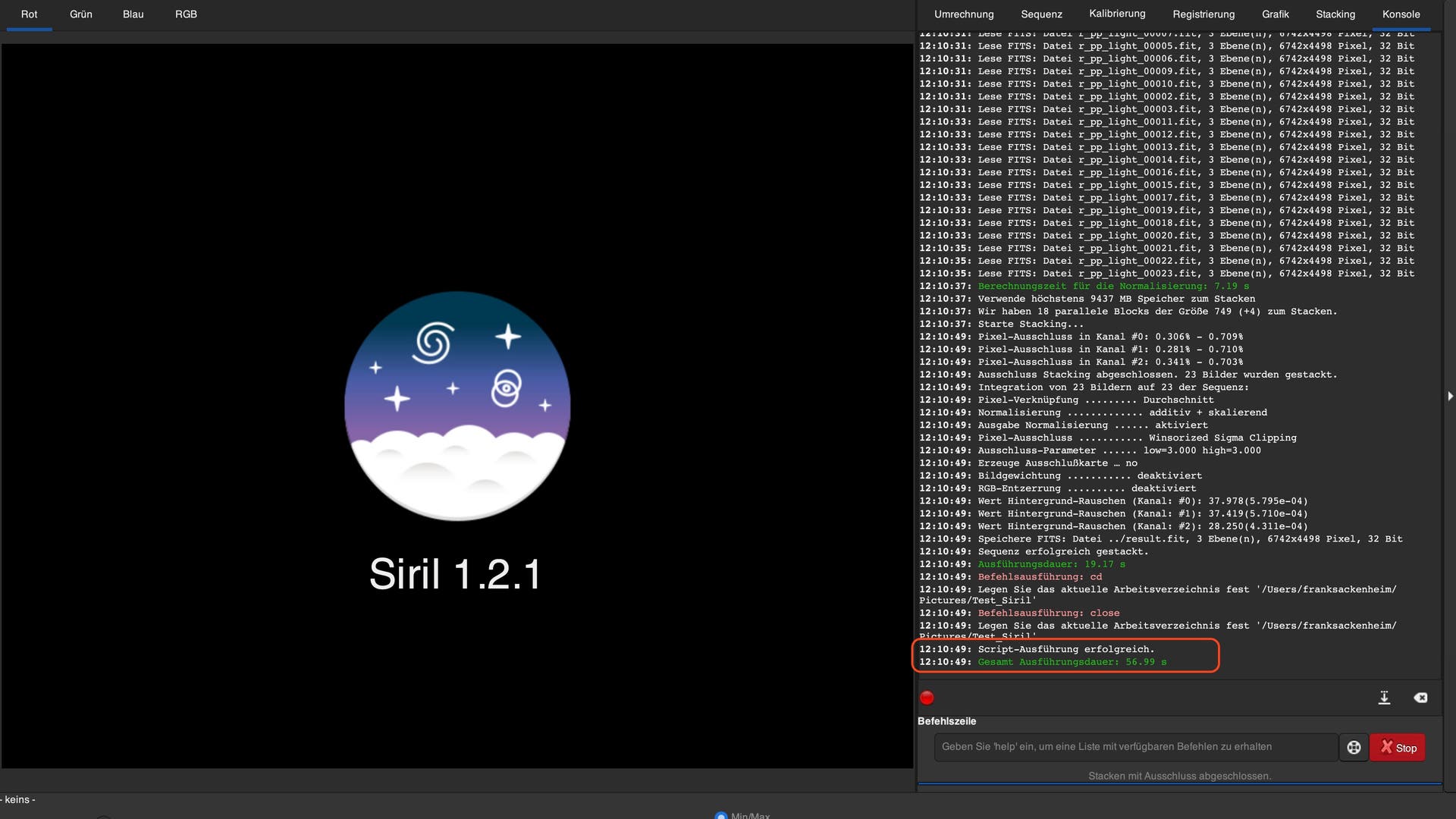Click the 'r_pp_light_00016.fit' console line
This screenshot has width=1456, height=819.
coord(1166,172)
